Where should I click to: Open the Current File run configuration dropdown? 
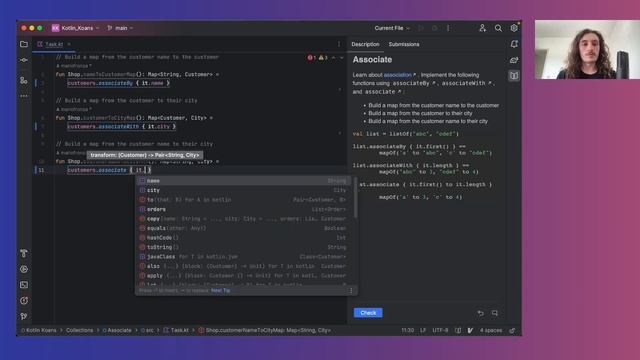click(x=392, y=28)
